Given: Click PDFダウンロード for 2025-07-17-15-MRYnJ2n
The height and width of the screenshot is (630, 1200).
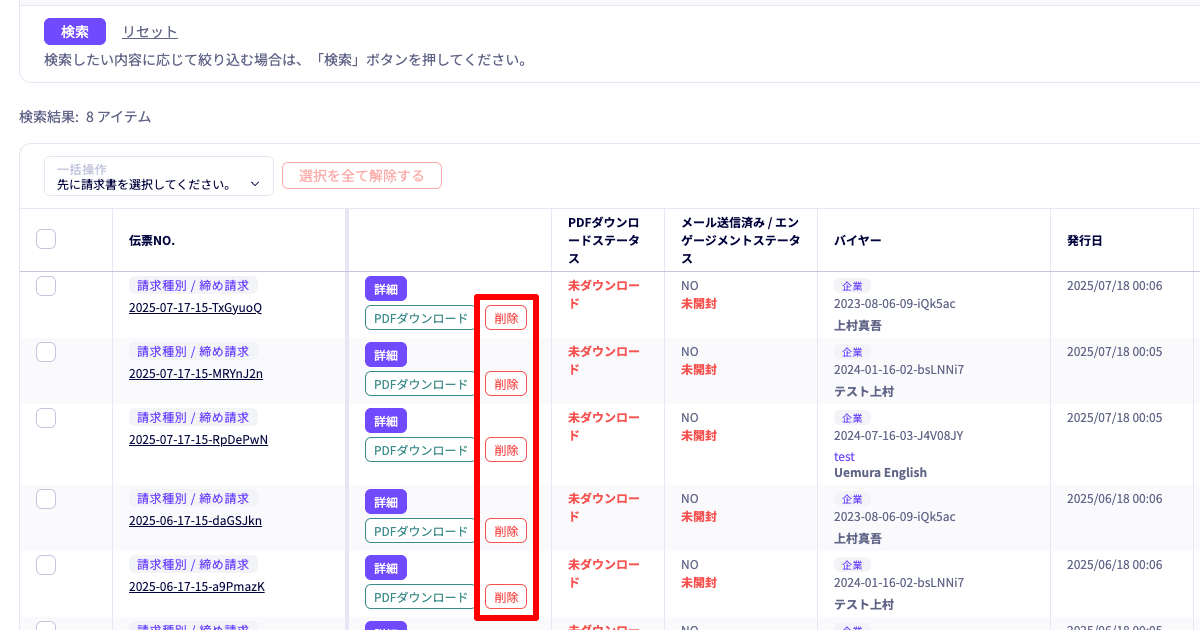Looking at the screenshot, I should click(421, 384).
